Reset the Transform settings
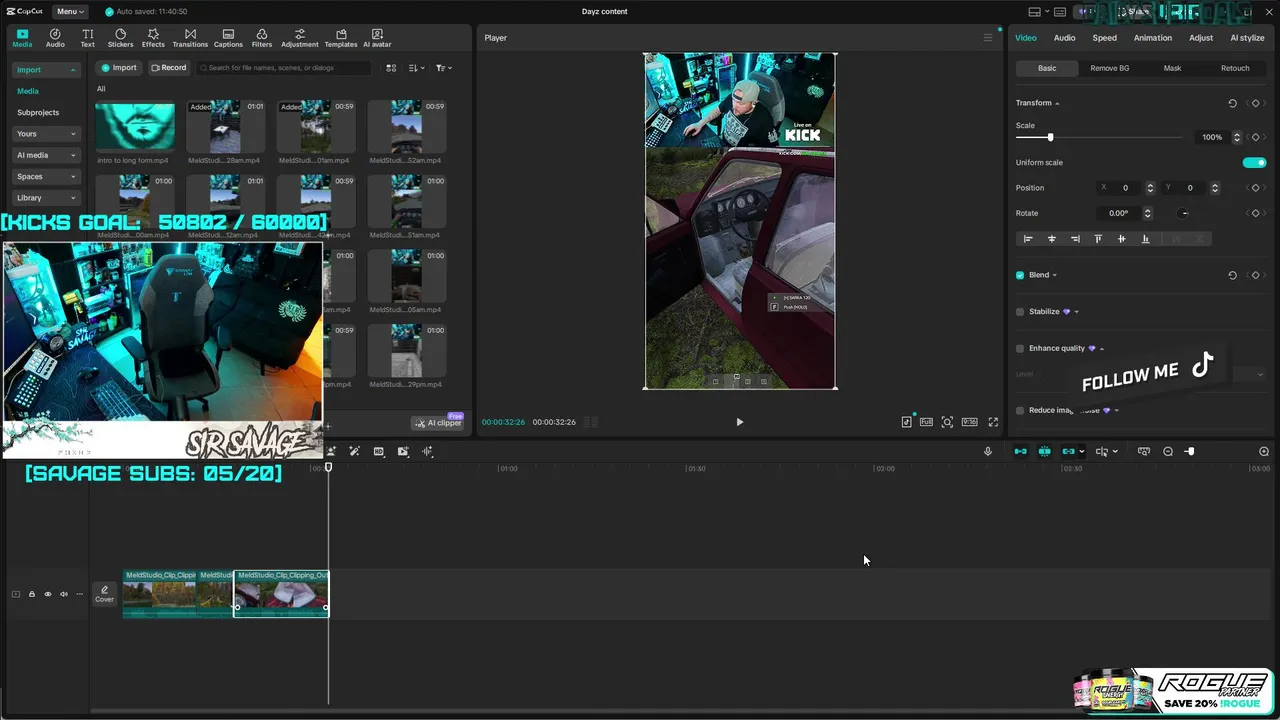The image size is (1280, 720). 1232,103
